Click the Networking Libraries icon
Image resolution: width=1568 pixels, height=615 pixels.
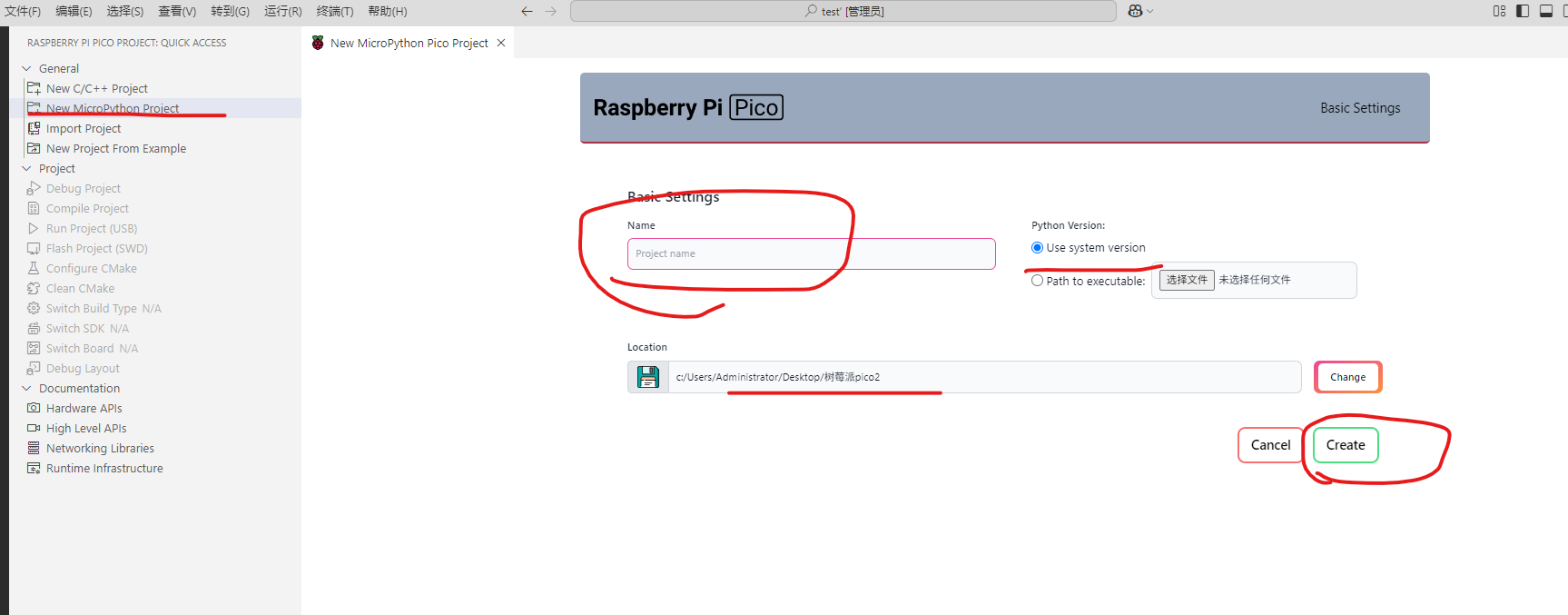coord(34,448)
